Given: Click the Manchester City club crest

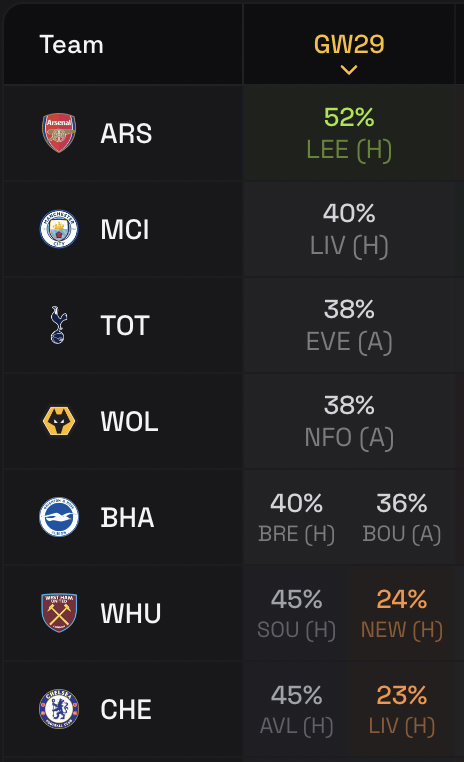Looking at the screenshot, I should coord(59,229).
